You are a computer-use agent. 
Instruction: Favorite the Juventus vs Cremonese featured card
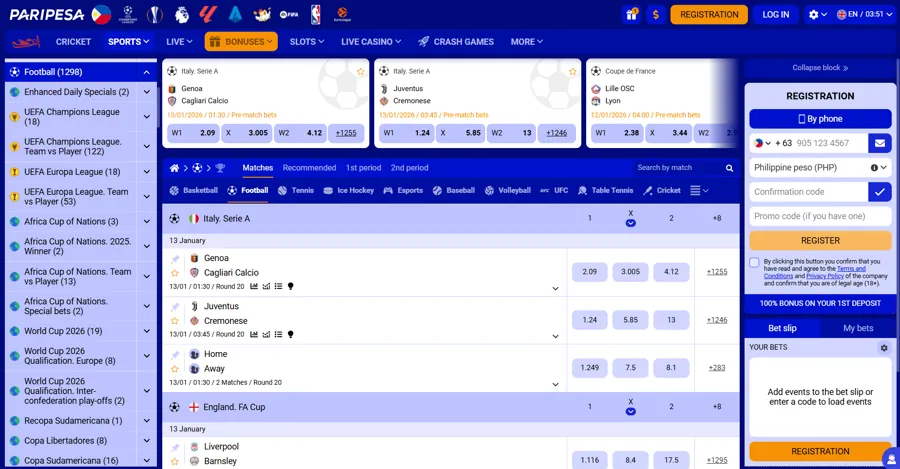(572, 72)
